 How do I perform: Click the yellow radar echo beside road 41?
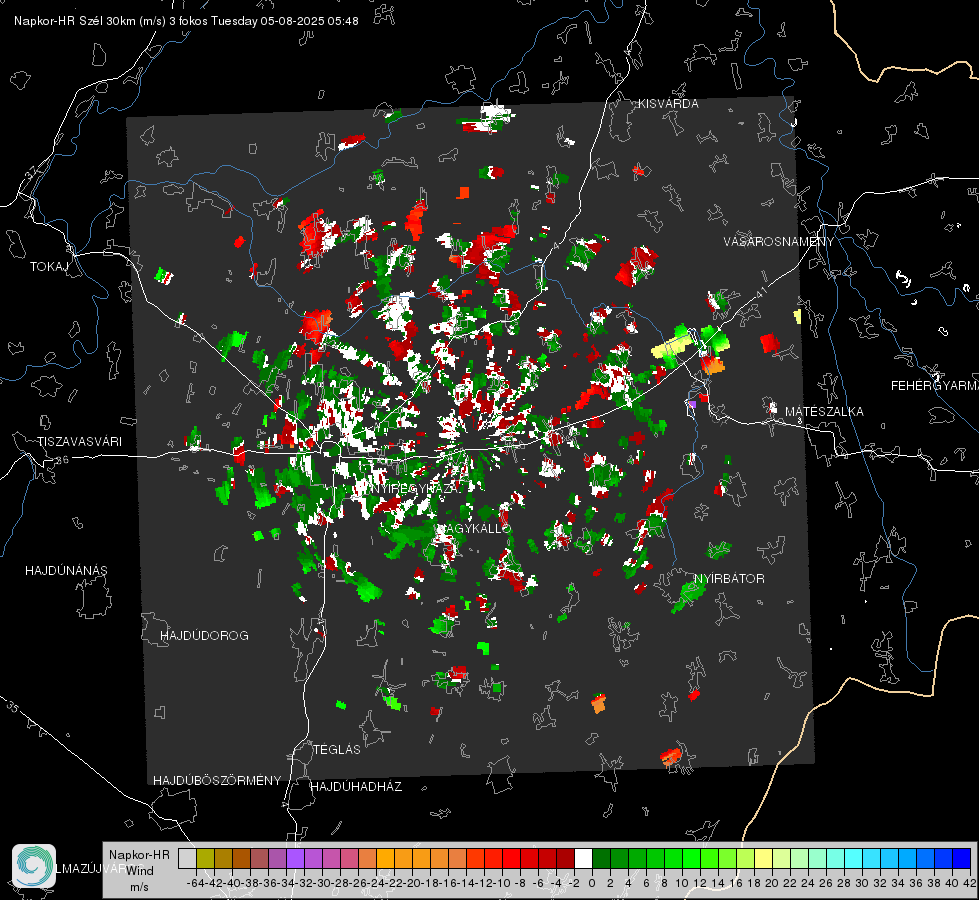point(672,346)
